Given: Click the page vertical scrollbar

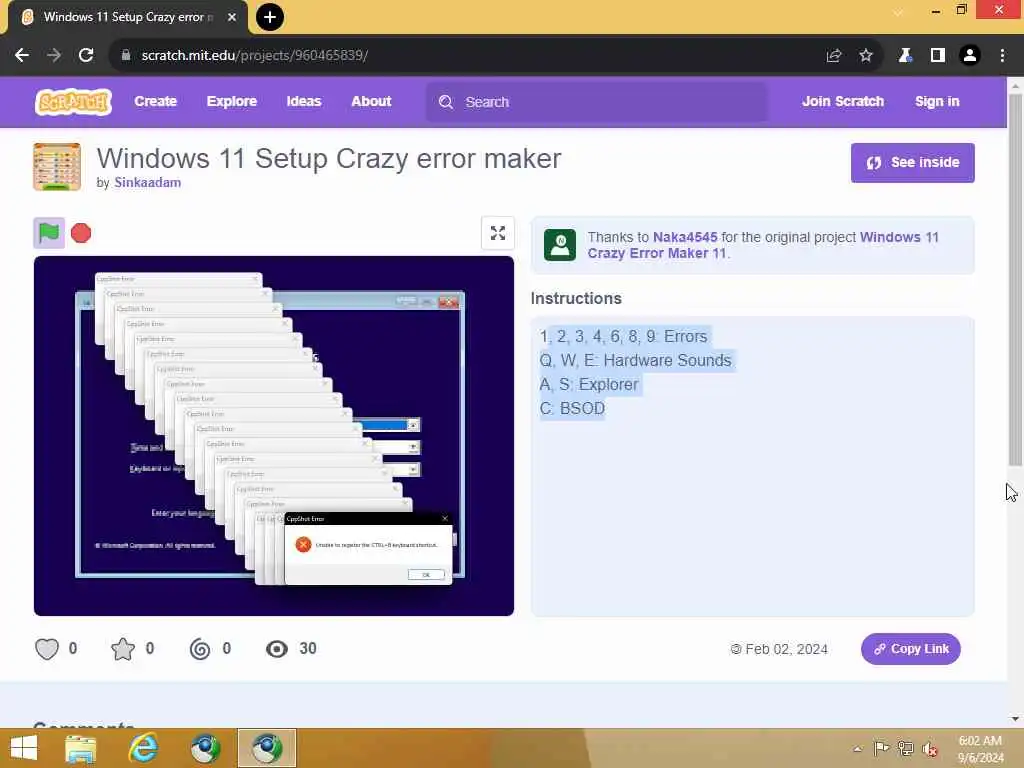Looking at the screenshot, I should point(1015,280).
